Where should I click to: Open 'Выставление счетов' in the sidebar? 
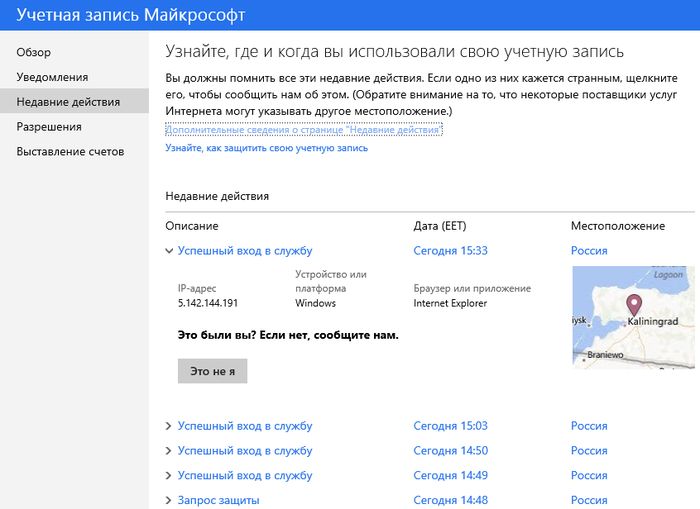(x=70, y=152)
